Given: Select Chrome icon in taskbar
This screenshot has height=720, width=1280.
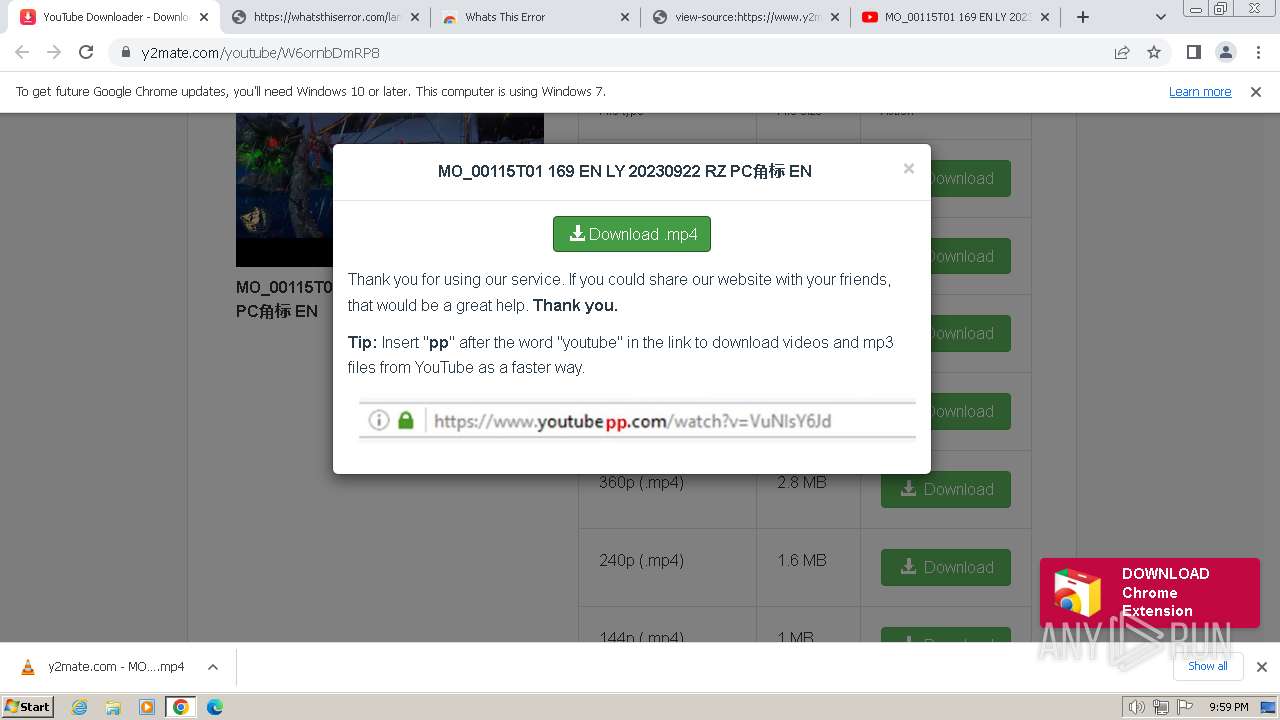Looking at the screenshot, I should pyautogui.click(x=180, y=707).
